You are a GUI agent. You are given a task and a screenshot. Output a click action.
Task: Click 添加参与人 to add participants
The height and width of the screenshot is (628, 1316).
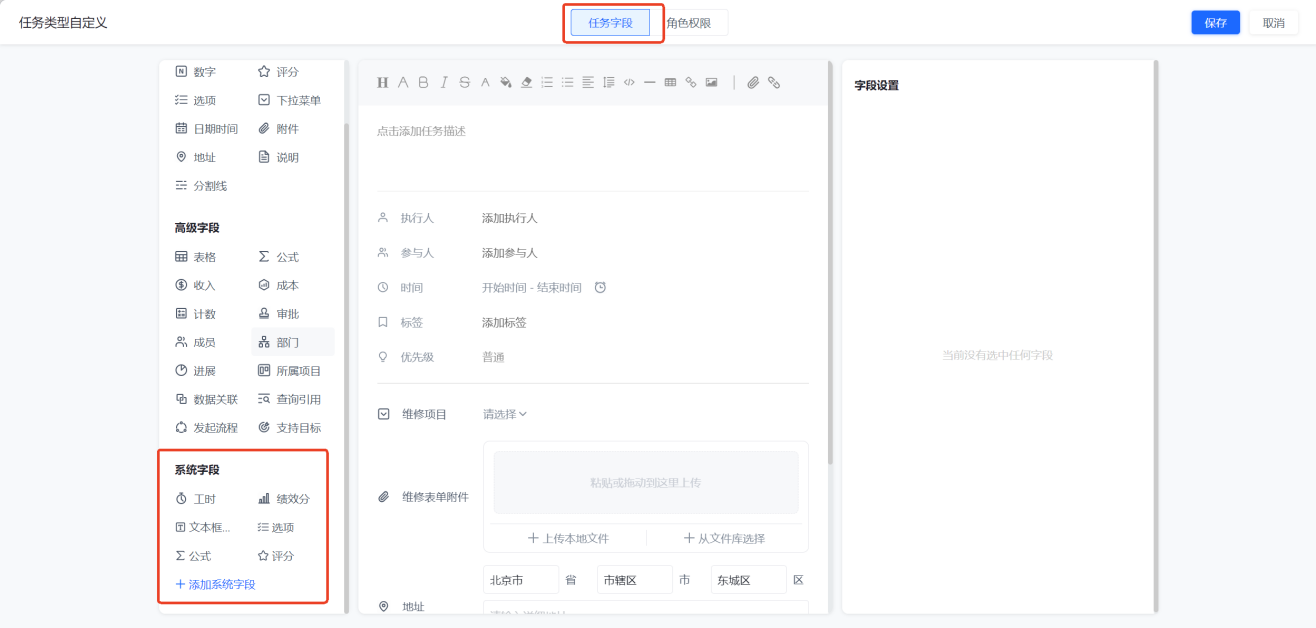510,253
